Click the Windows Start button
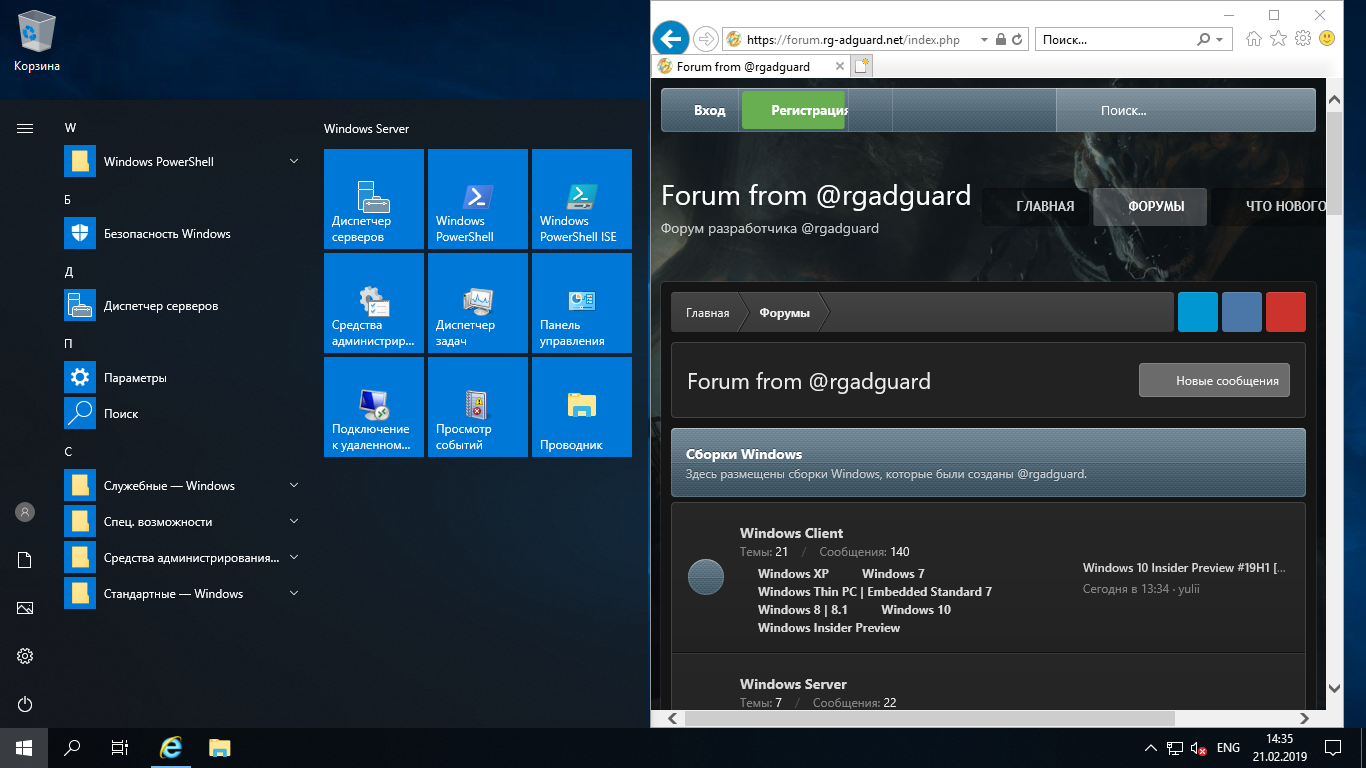 point(24,748)
